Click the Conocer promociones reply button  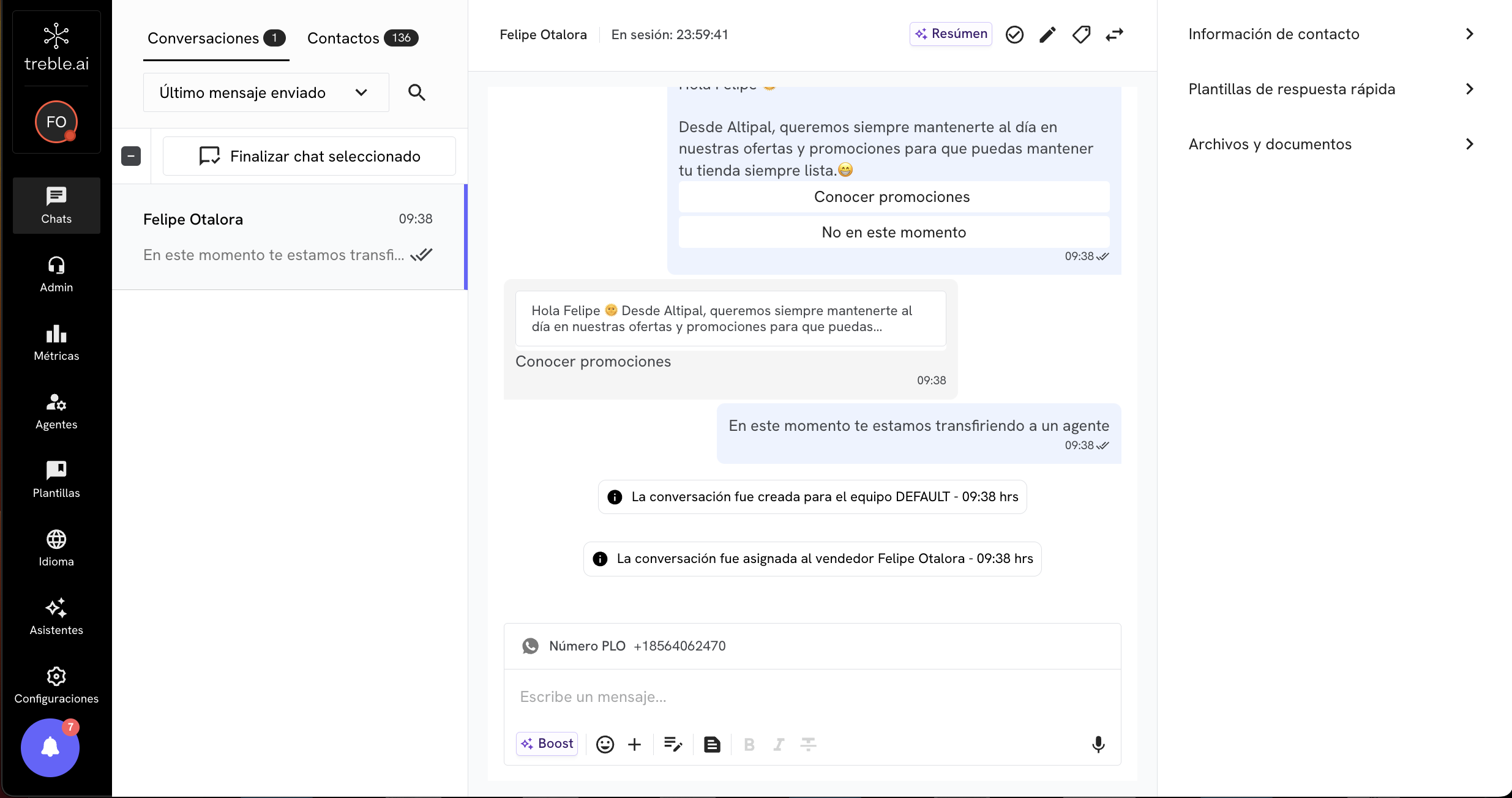[x=894, y=197]
